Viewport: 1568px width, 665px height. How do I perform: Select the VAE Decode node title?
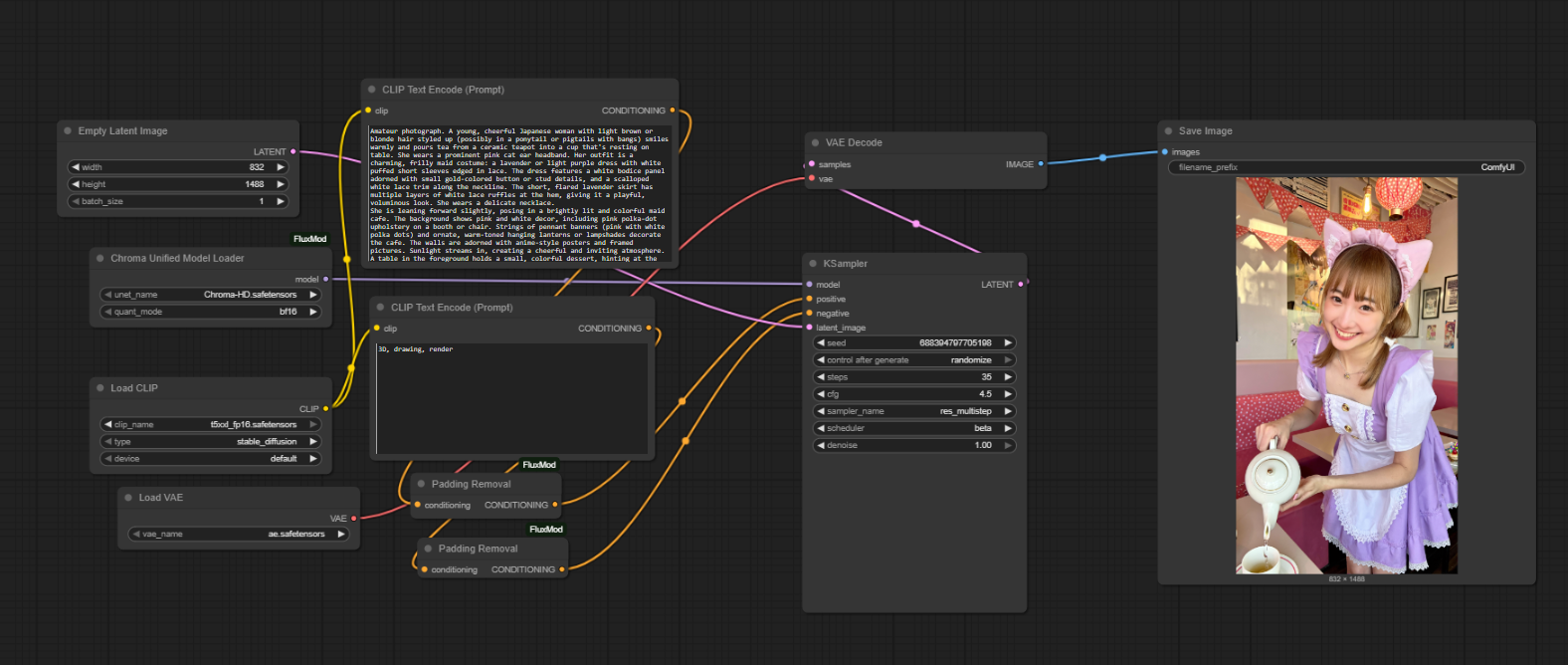click(854, 143)
